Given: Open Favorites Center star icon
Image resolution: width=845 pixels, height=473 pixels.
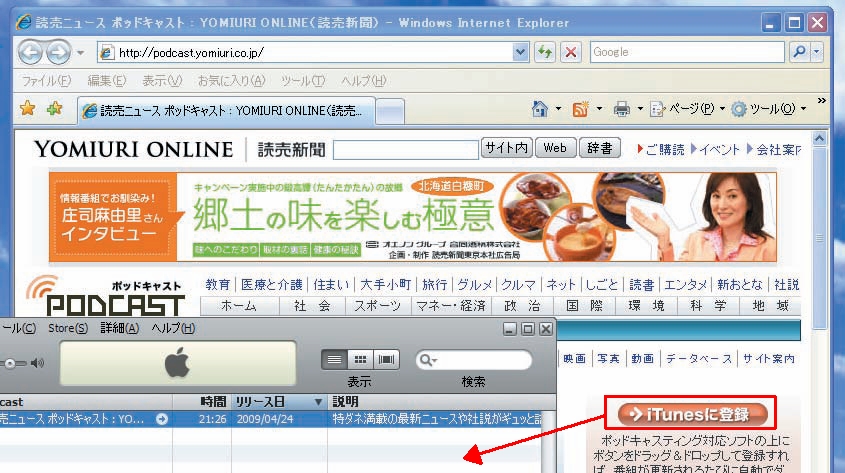Looking at the screenshot, I should 27,109.
